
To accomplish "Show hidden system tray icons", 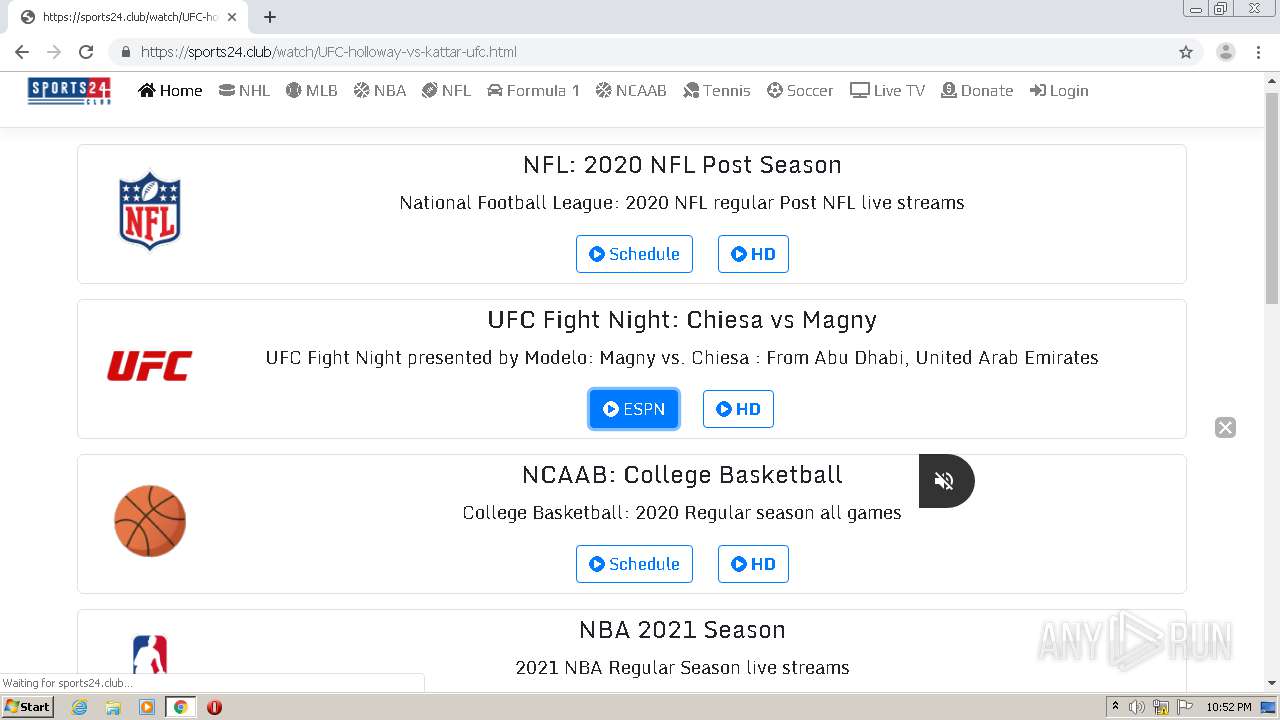I will (1115, 707).
